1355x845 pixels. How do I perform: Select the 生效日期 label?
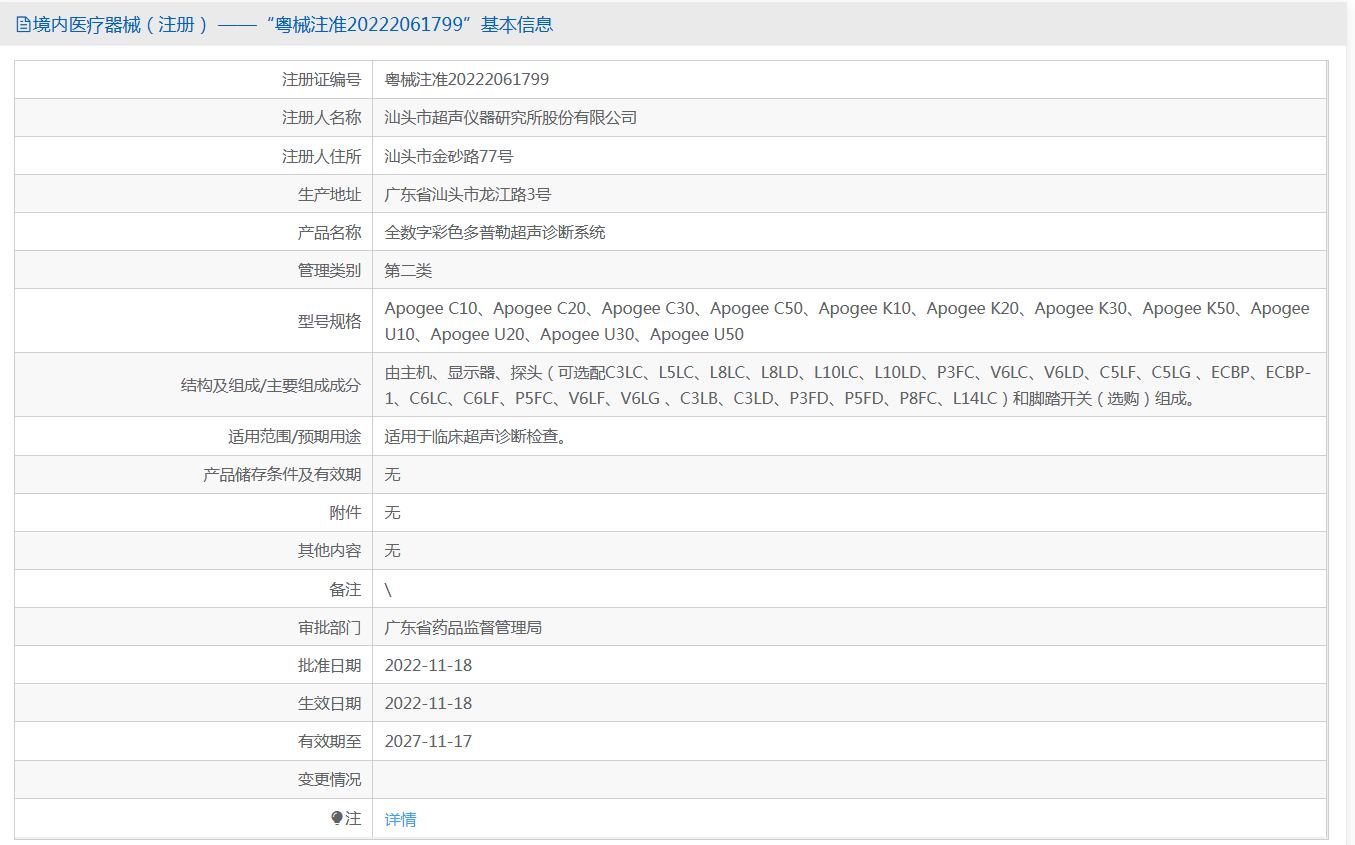coord(329,704)
